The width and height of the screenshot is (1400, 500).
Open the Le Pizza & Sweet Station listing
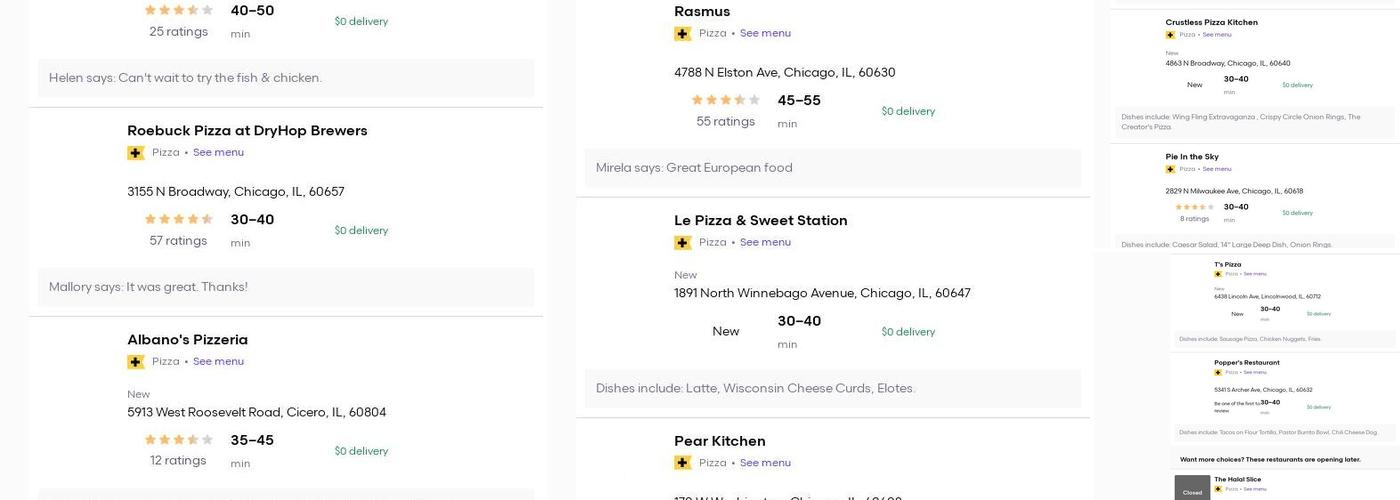coord(760,221)
